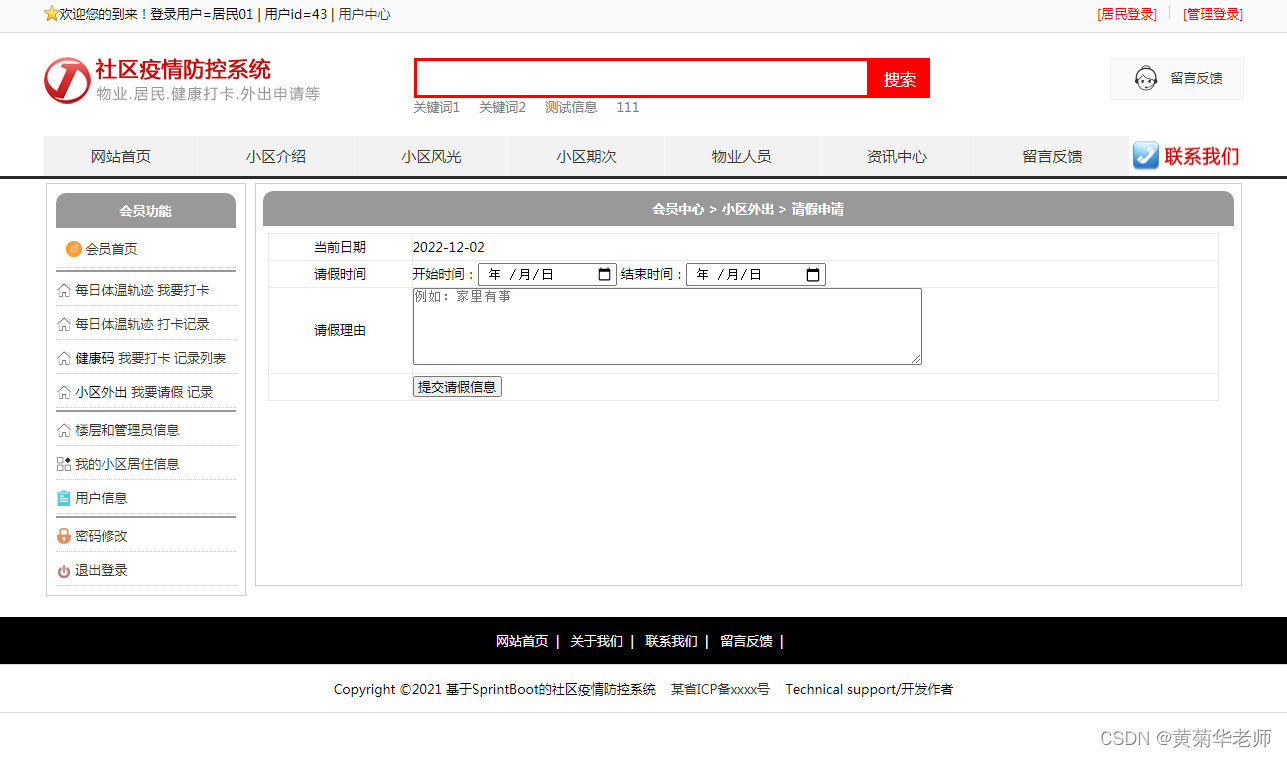Open 每日体温轨迹 我要打卡 sidebar link
Screen dimensions: 1287x758
click(142, 291)
